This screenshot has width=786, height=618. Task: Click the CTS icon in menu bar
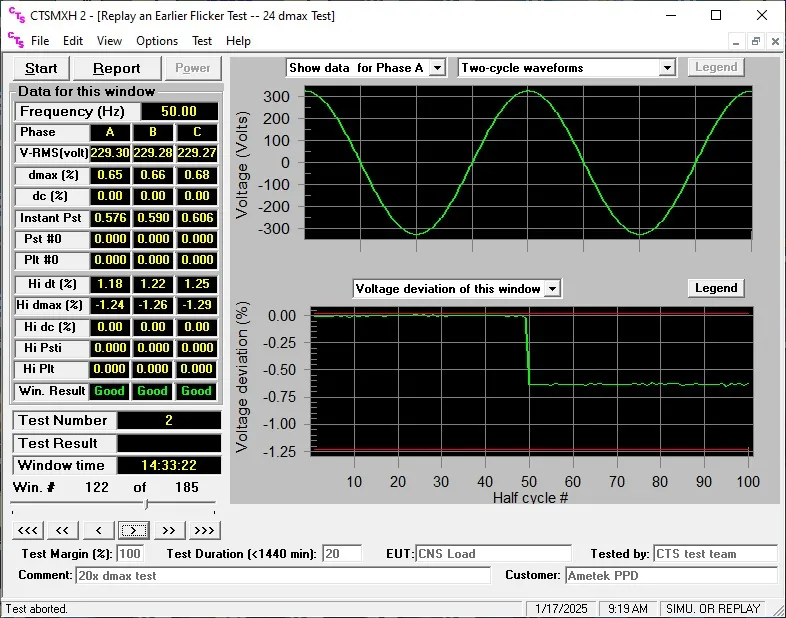15,41
